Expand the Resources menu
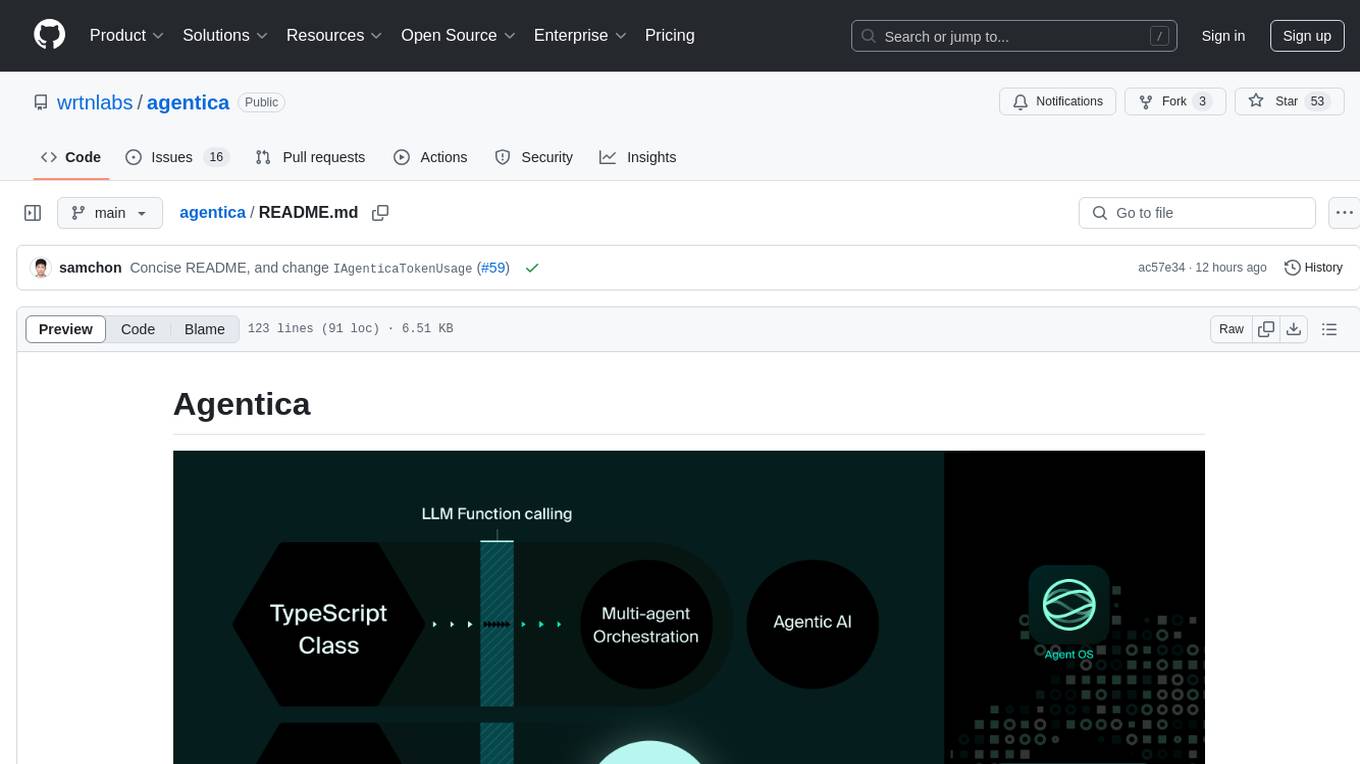This screenshot has width=1360, height=764. [334, 35]
